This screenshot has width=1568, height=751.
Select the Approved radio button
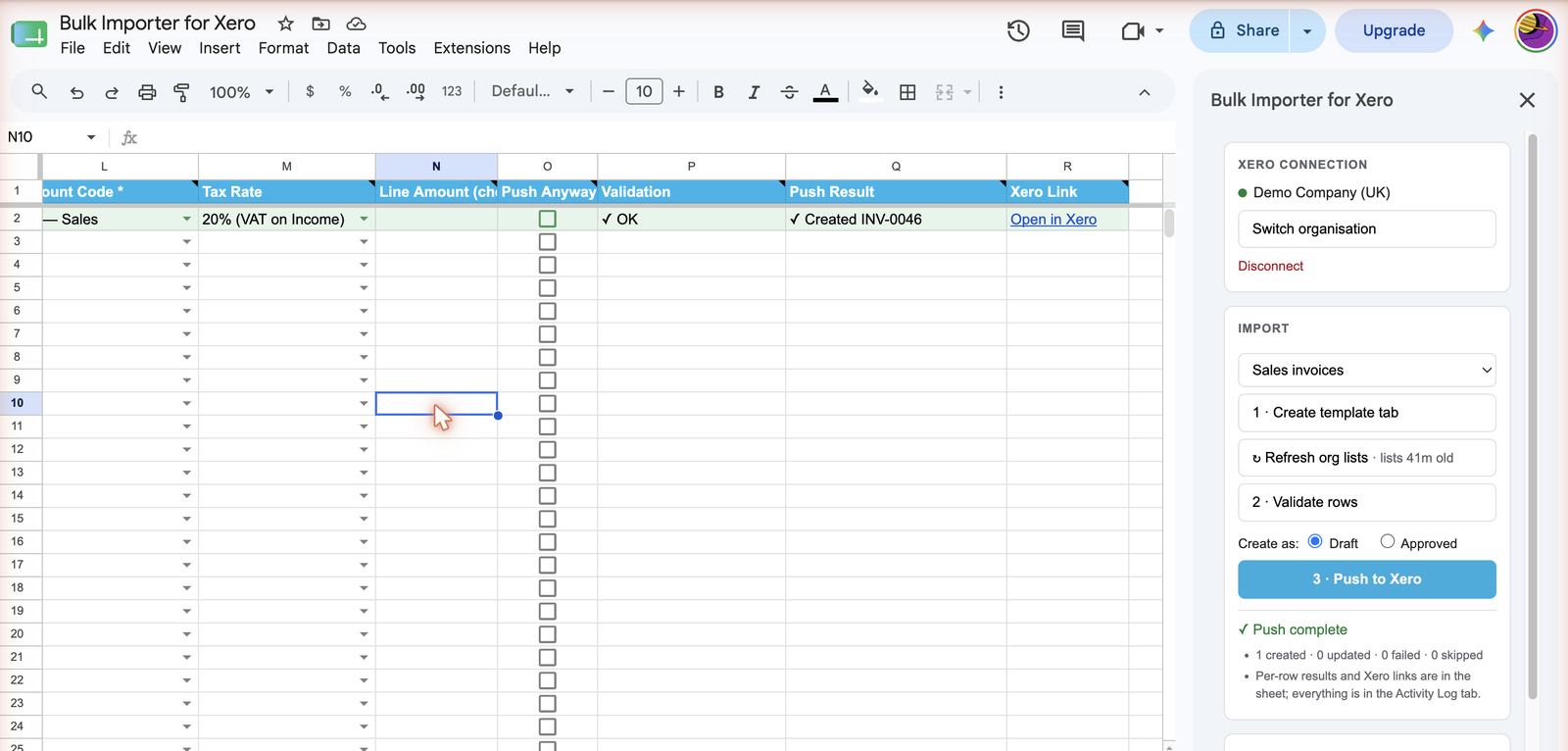pyautogui.click(x=1388, y=541)
